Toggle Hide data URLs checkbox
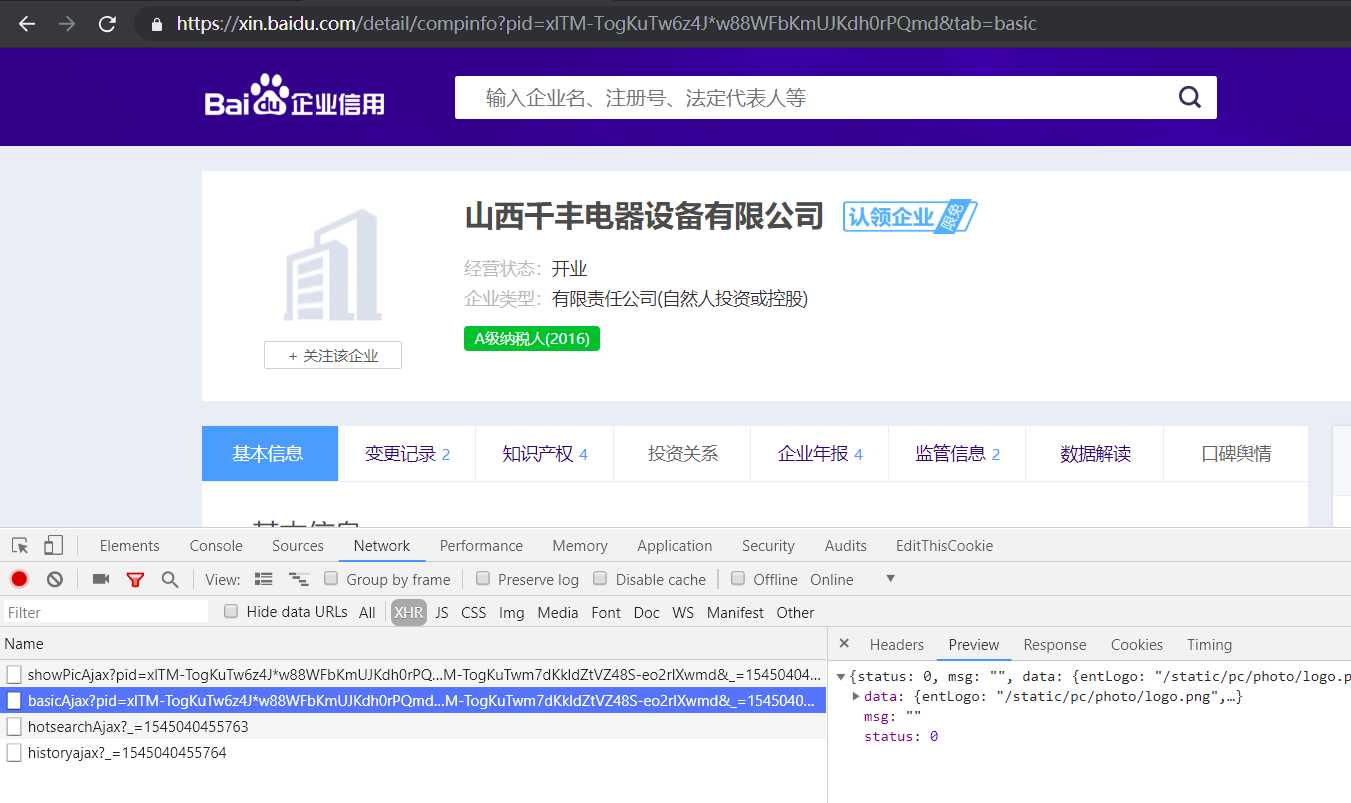The height and width of the screenshot is (803, 1351). (x=231, y=611)
